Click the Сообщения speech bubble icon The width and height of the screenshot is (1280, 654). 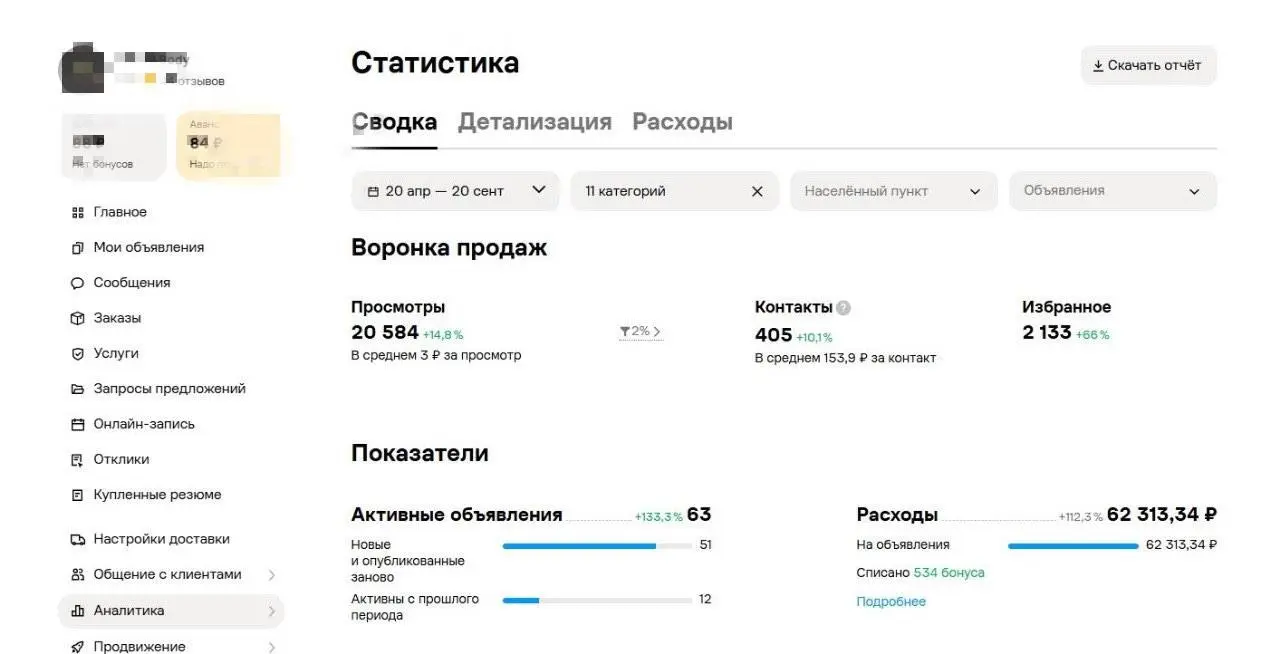point(78,283)
